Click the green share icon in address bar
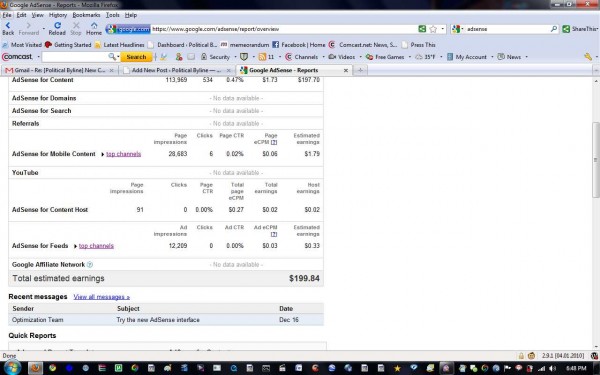 422,29
